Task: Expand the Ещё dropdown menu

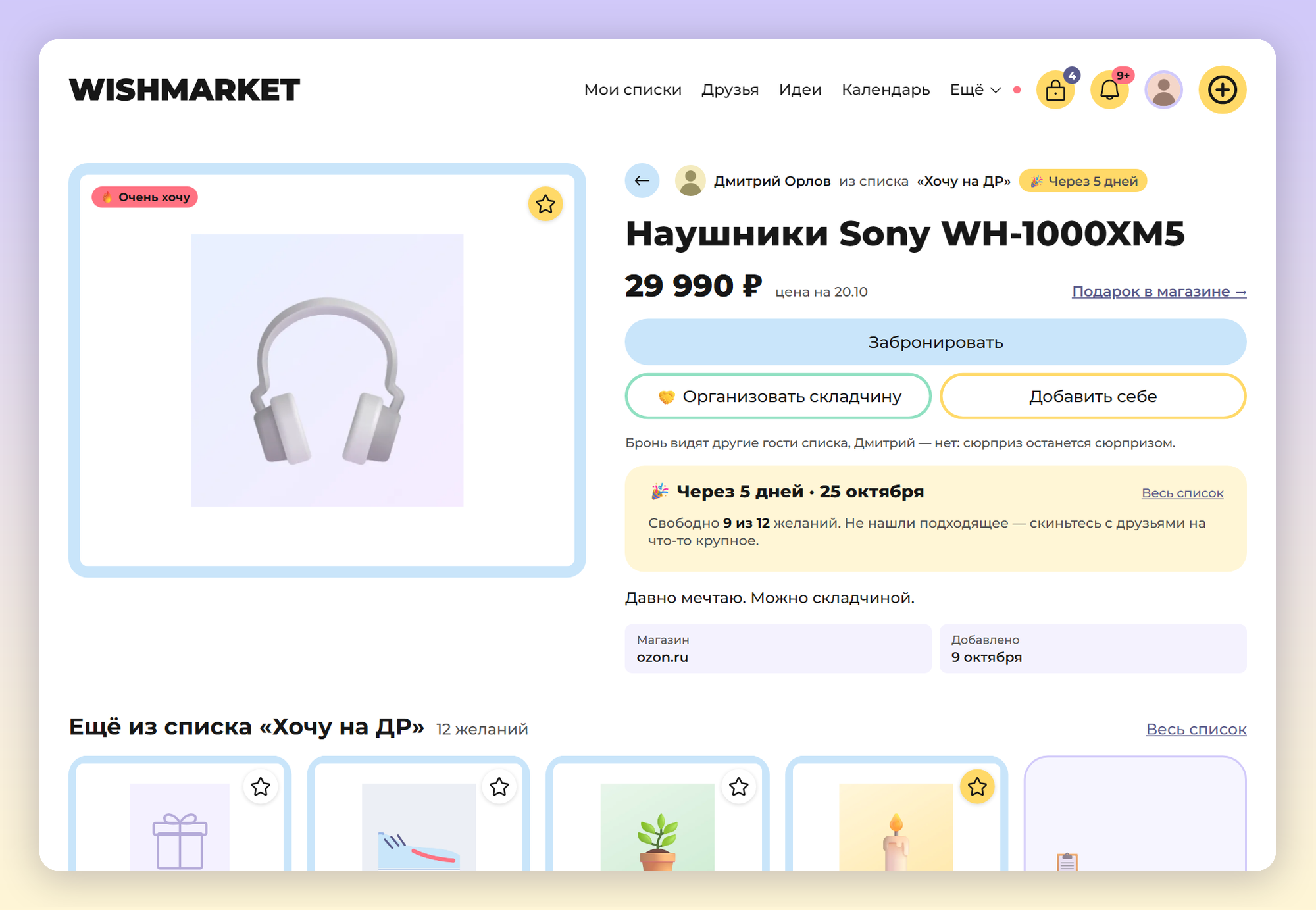Action: 975,89
